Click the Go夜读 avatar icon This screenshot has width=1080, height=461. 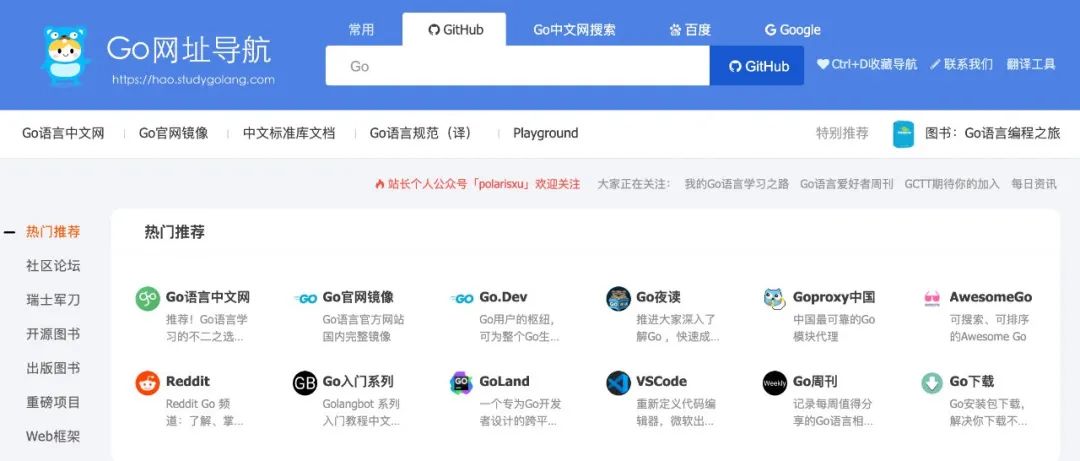(619, 298)
